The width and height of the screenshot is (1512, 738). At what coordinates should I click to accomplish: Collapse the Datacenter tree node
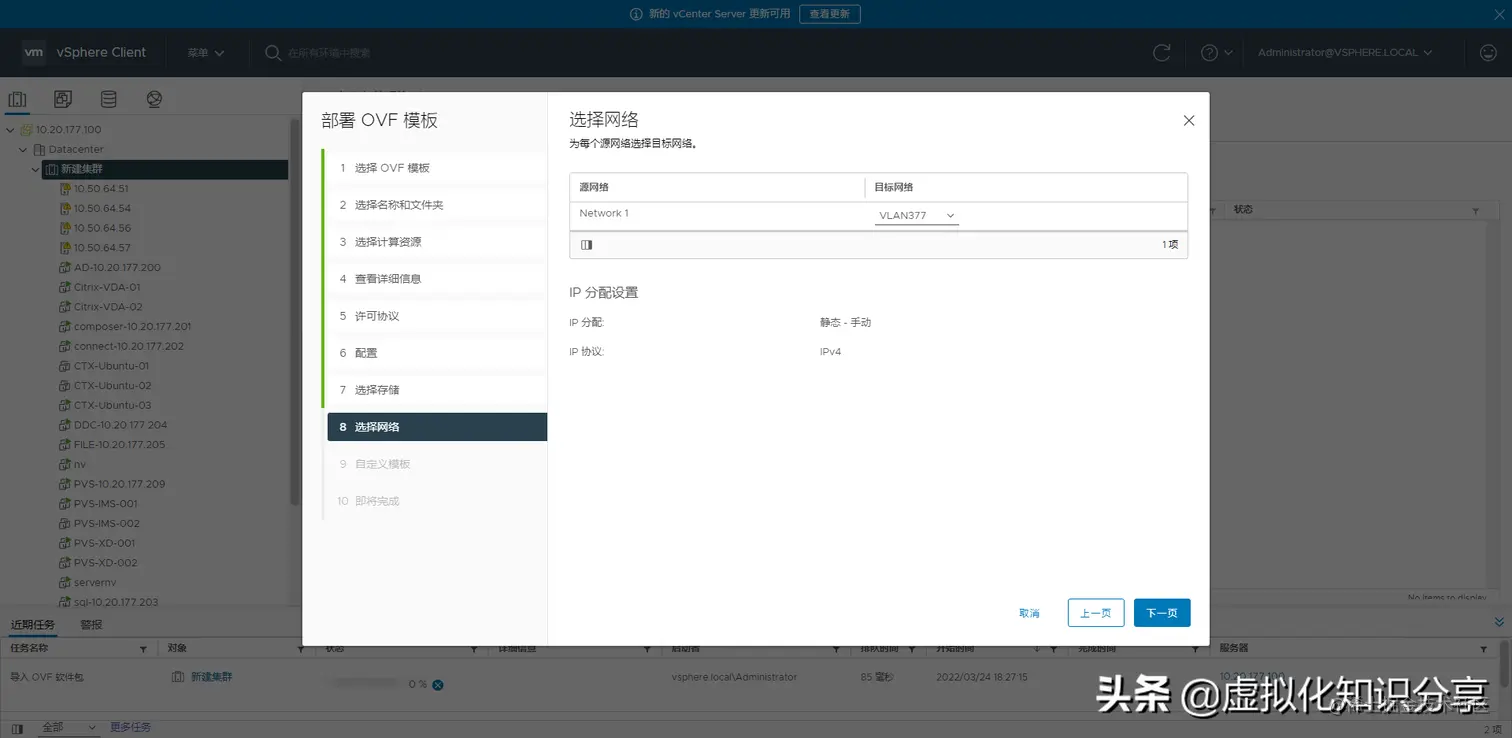point(22,149)
